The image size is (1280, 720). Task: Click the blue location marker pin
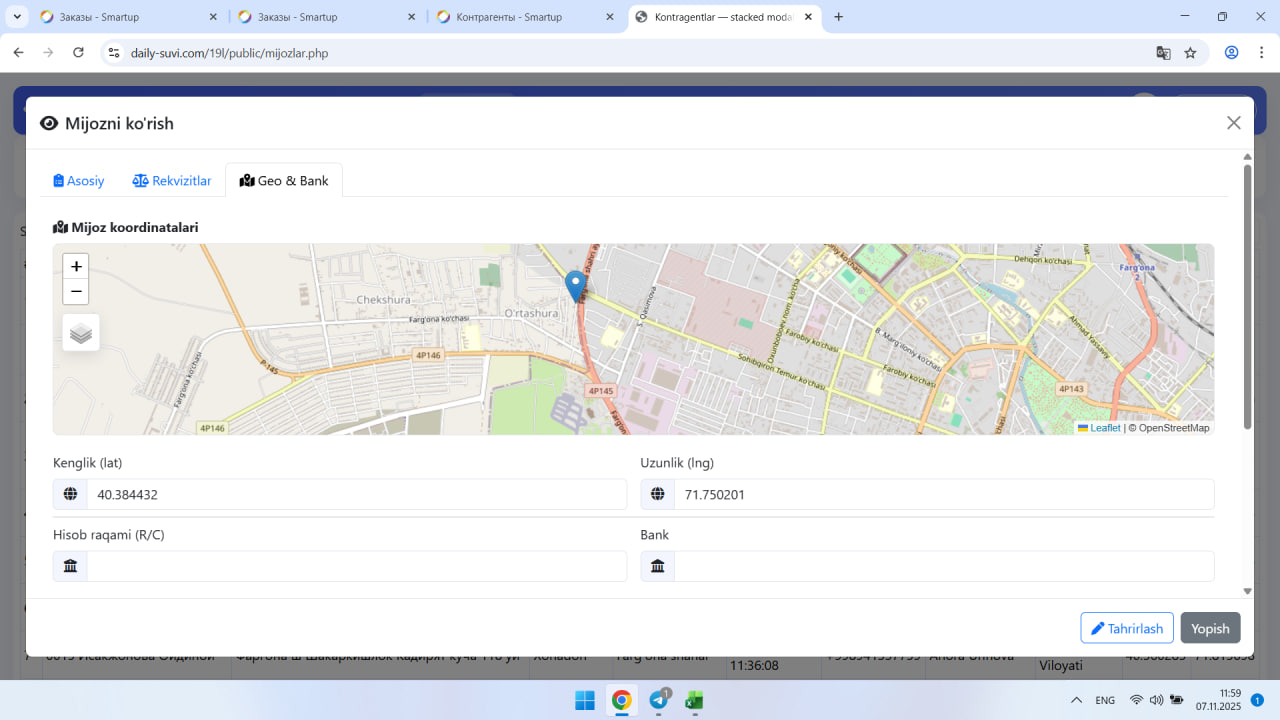pyautogui.click(x=575, y=285)
